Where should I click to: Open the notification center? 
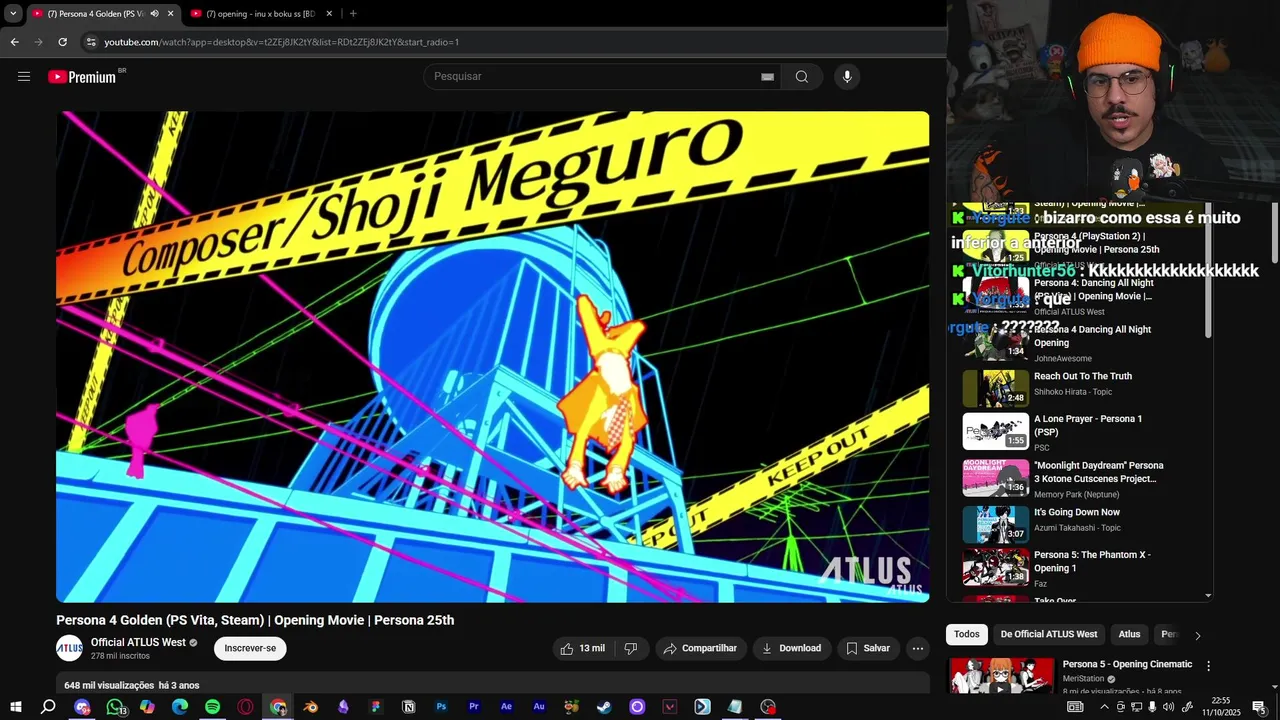point(1258,707)
